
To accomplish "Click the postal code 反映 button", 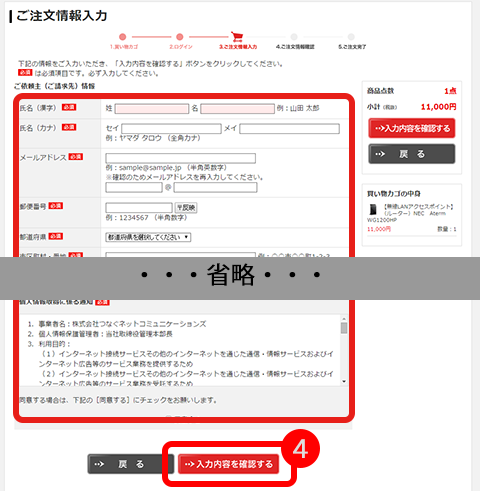I will [186, 208].
